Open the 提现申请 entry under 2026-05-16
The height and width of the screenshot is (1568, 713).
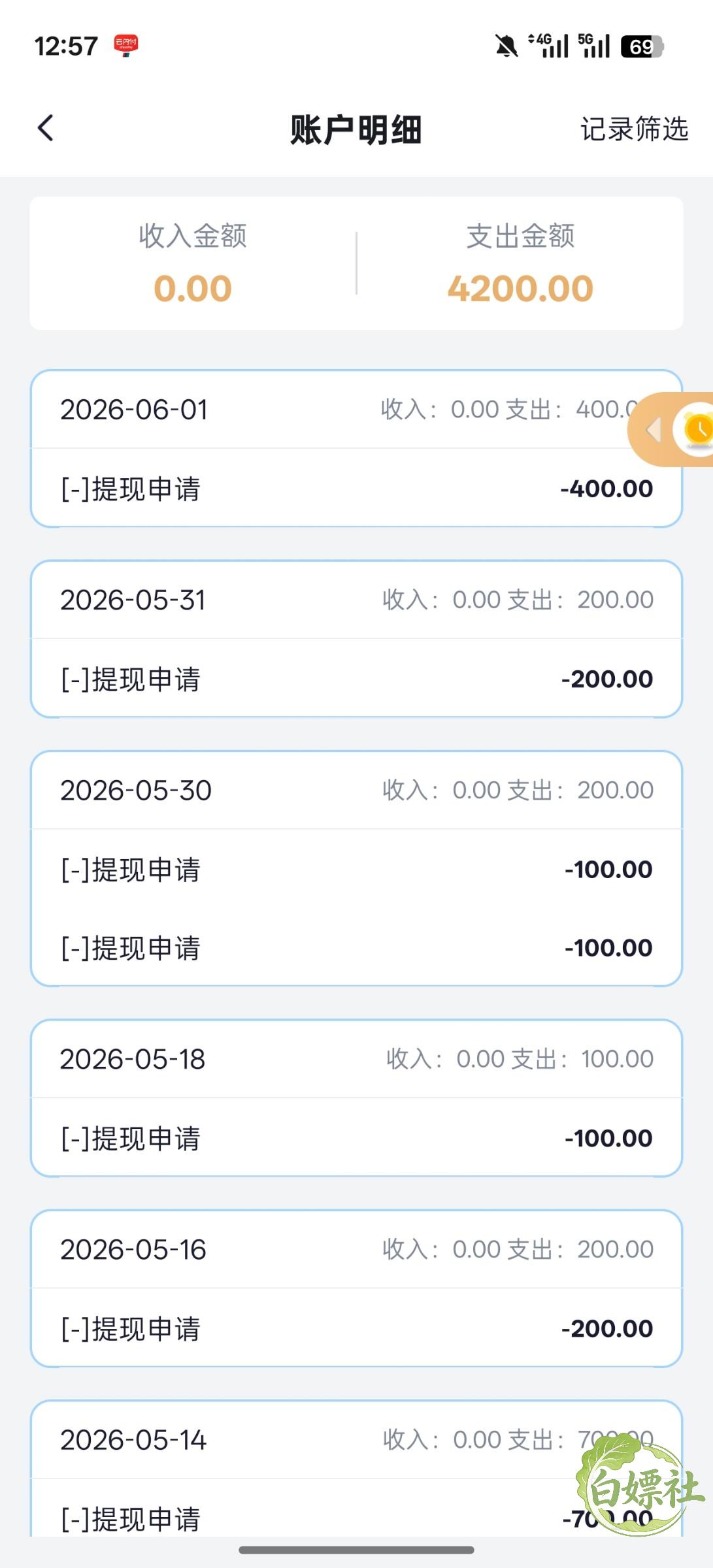pyautogui.click(x=356, y=1328)
